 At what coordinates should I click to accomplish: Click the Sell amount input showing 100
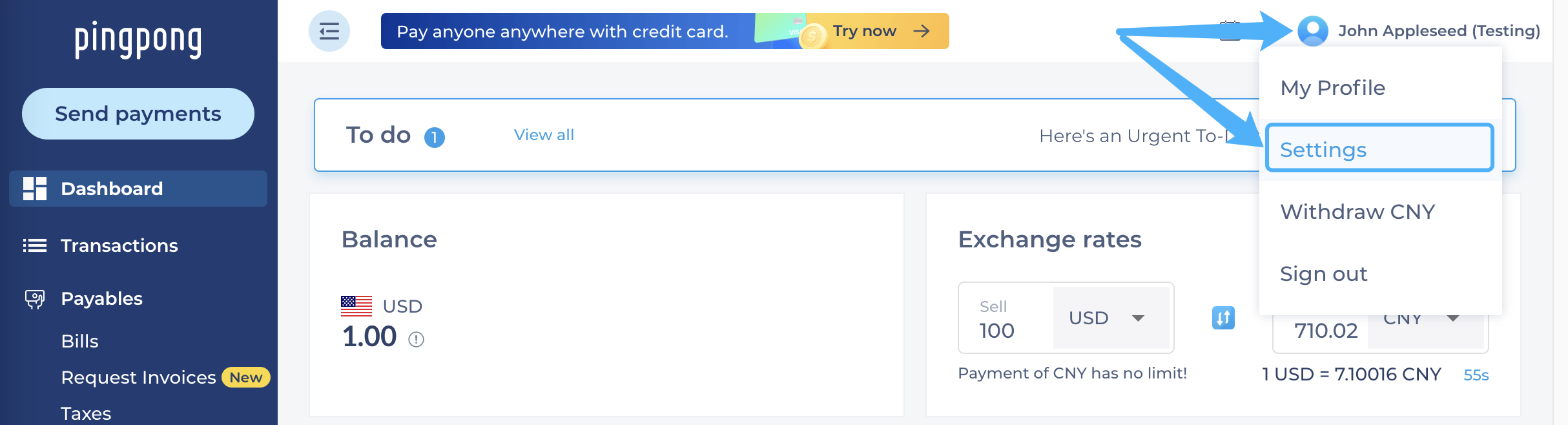tap(1000, 329)
